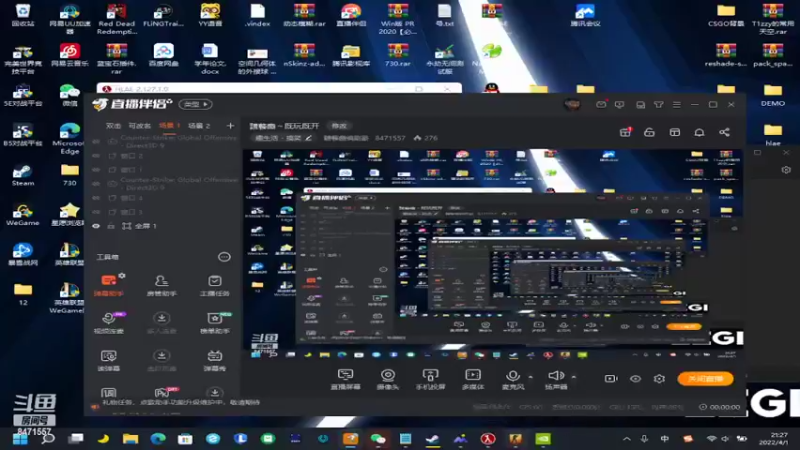Edit the stream category with the pencil

(309, 138)
